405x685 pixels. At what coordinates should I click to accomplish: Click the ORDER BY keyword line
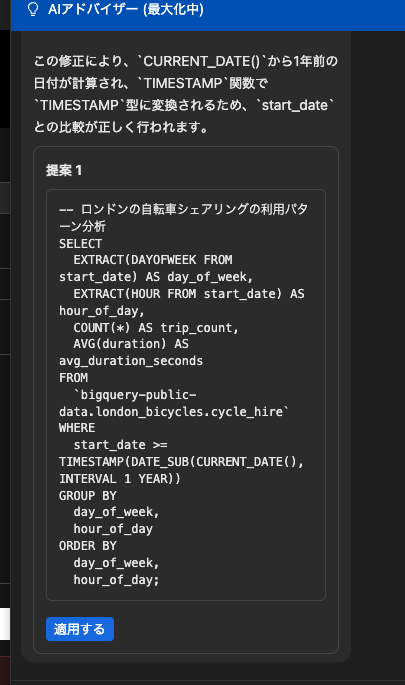(88, 546)
